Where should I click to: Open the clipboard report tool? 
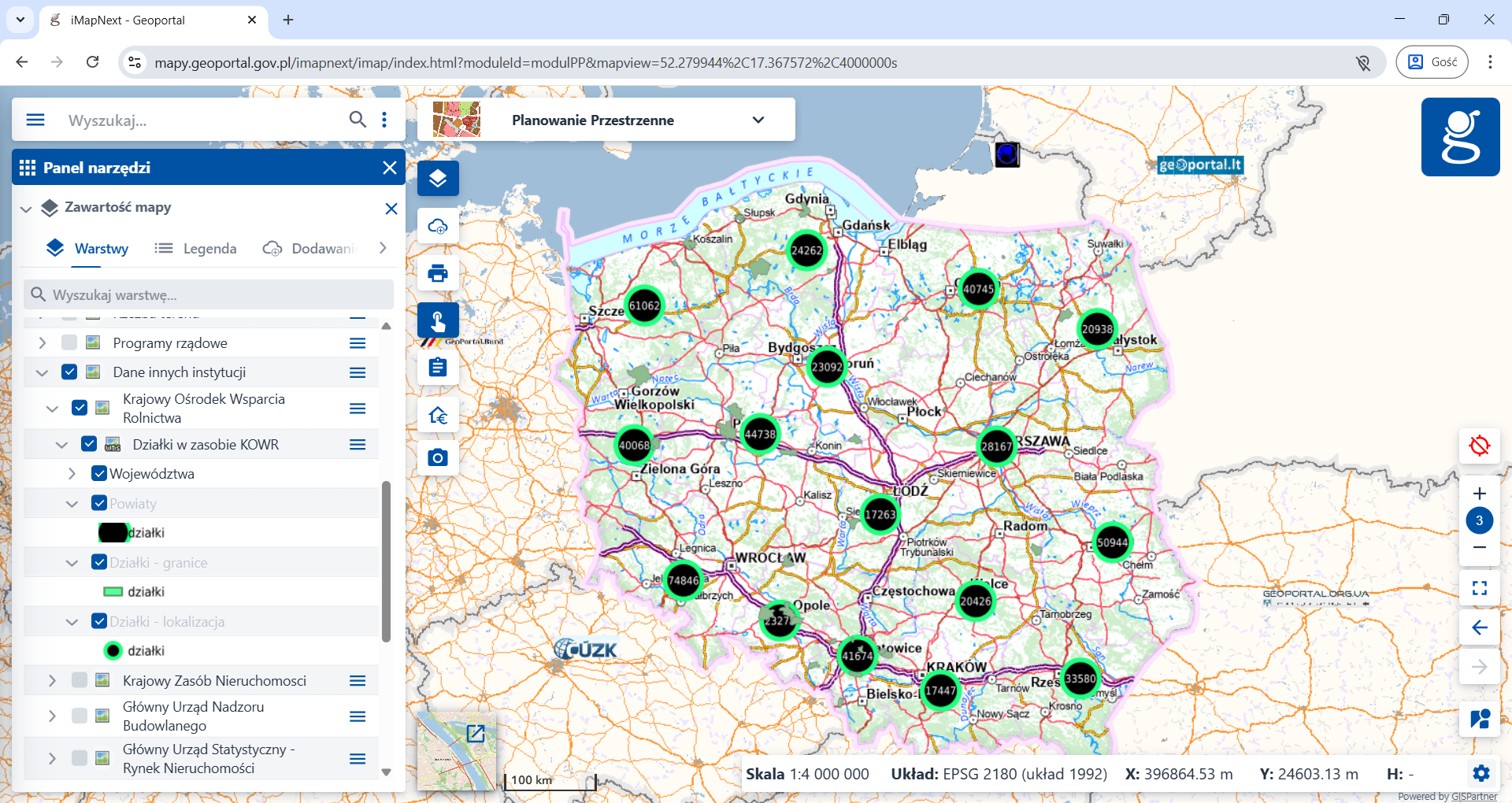(438, 368)
